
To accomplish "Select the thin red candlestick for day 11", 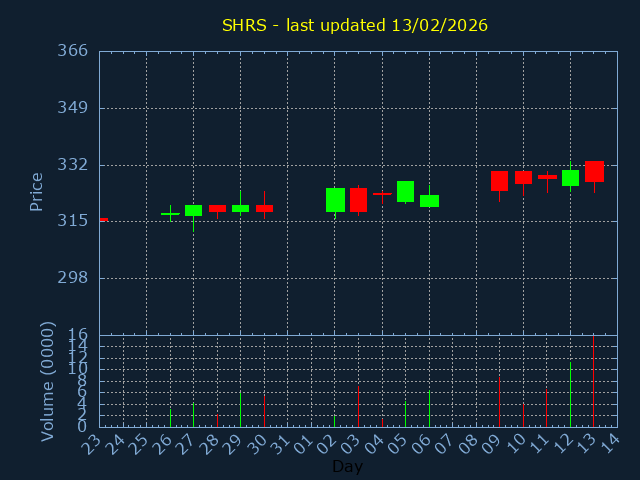I will 547,177.
